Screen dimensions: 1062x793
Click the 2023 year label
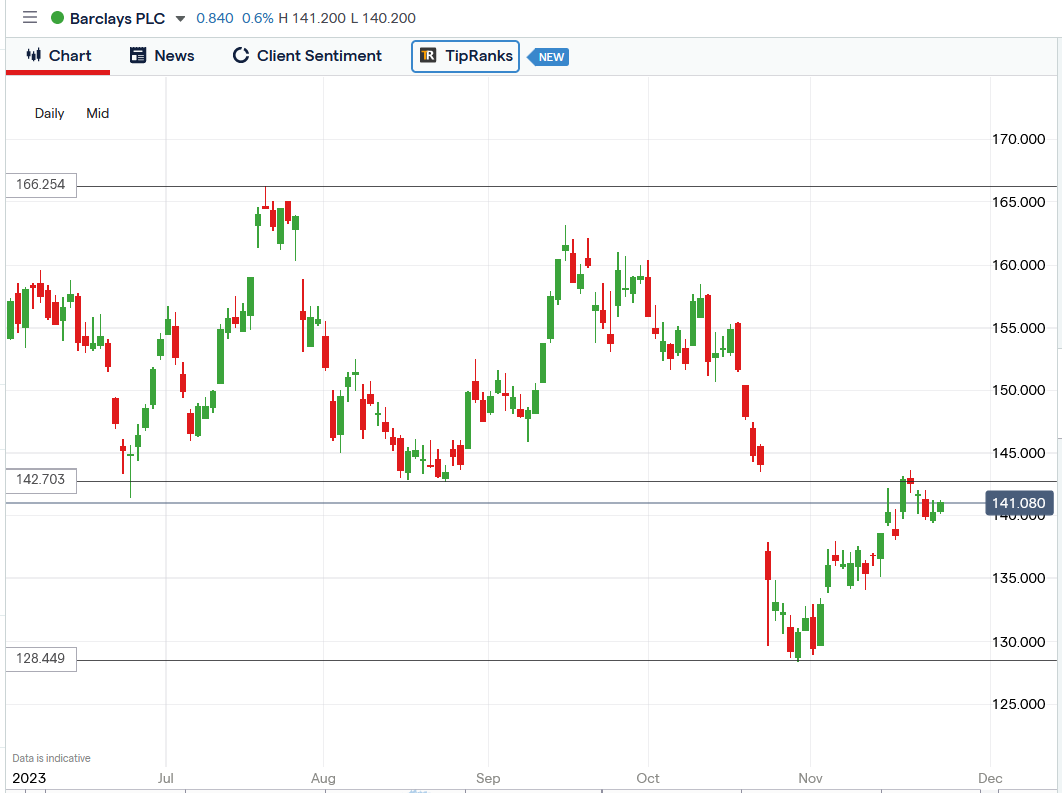(29, 778)
